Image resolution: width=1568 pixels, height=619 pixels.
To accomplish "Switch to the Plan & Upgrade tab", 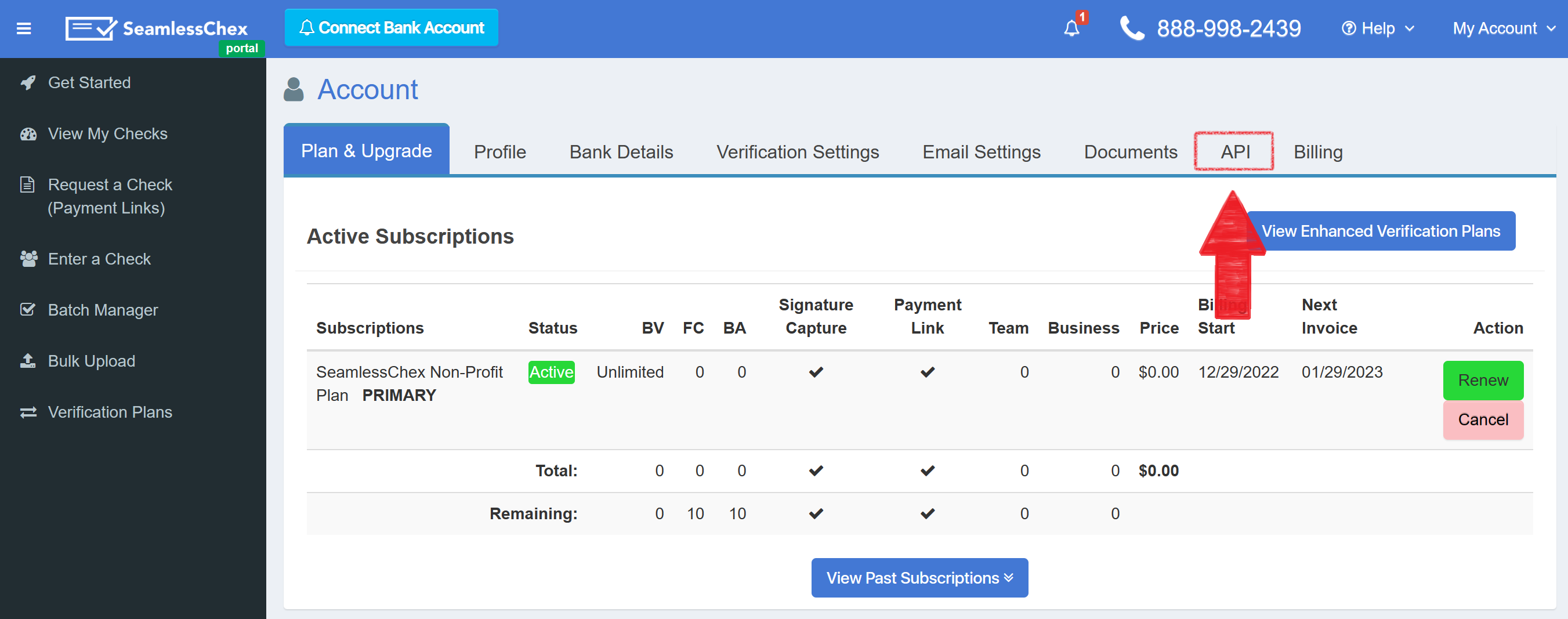I will 367,150.
